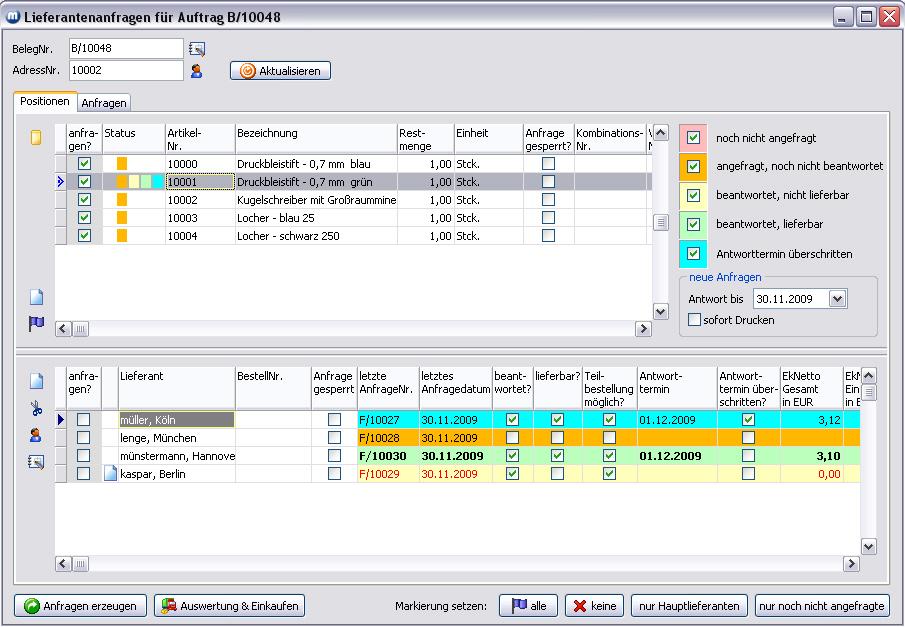The width and height of the screenshot is (905, 627).
Task: Click the person icon beside AdressNr.
Action: (x=196, y=70)
